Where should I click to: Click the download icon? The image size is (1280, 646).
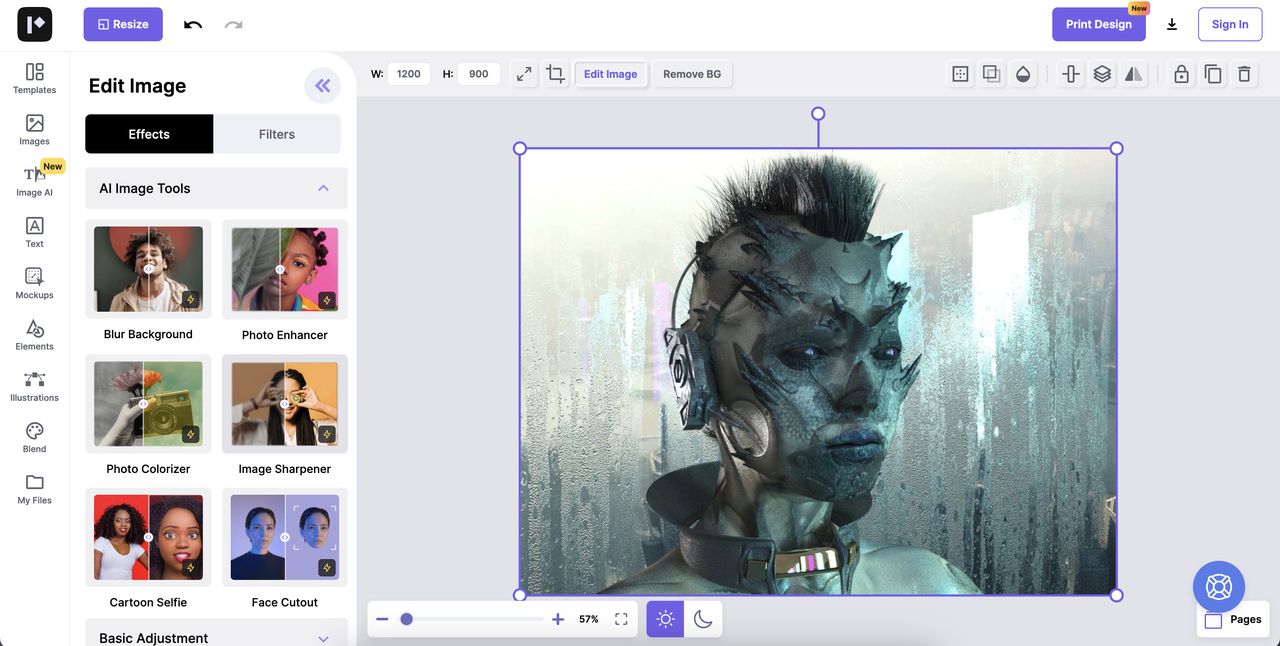click(1172, 24)
